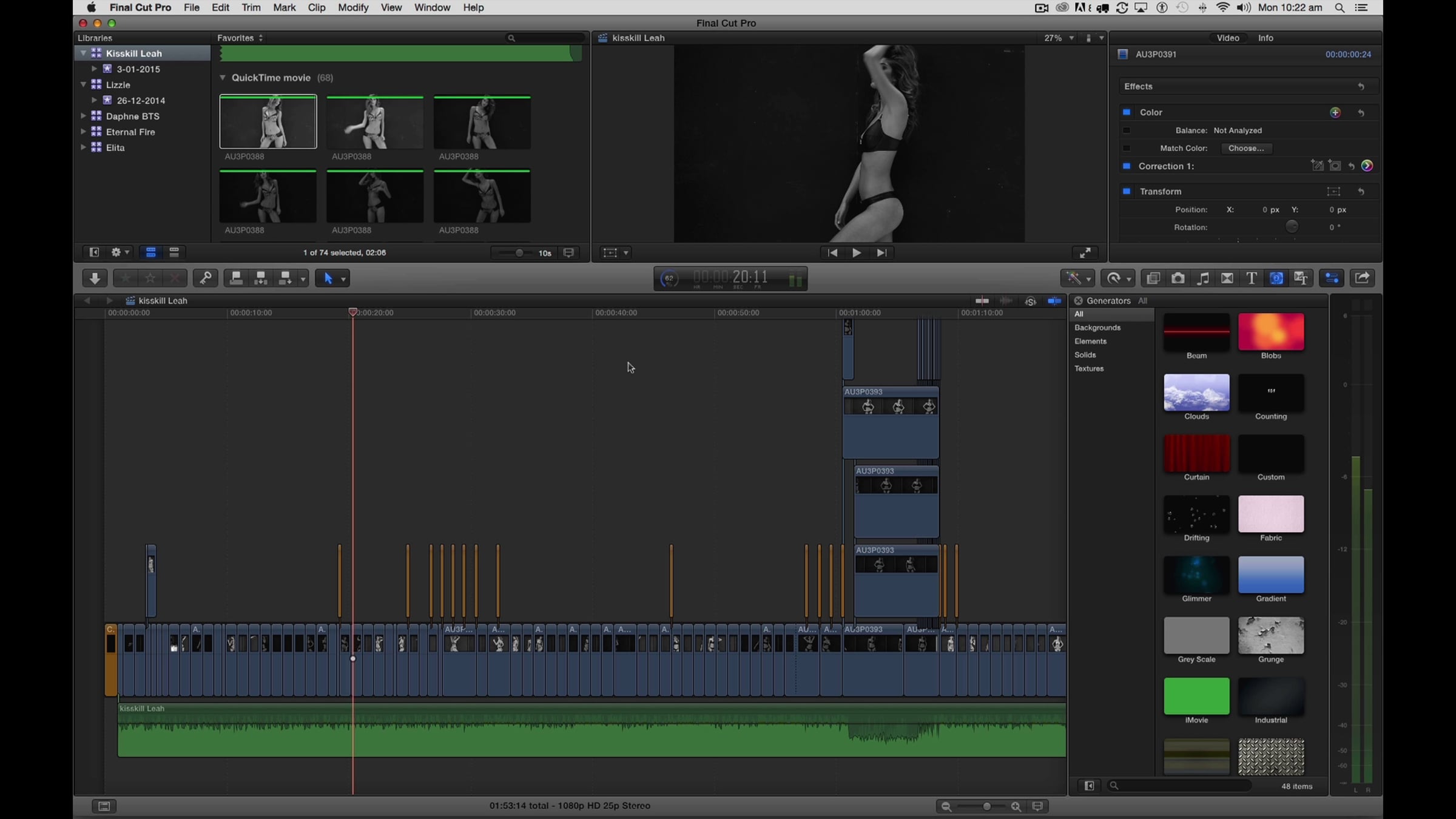Open the viewer zoom 27% dropdown
1456x819 pixels.
(1059, 38)
